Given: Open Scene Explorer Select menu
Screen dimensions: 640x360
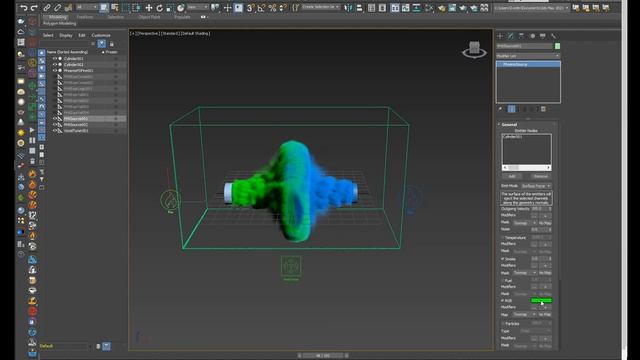Looking at the screenshot, I should click(x=48, y=36).
